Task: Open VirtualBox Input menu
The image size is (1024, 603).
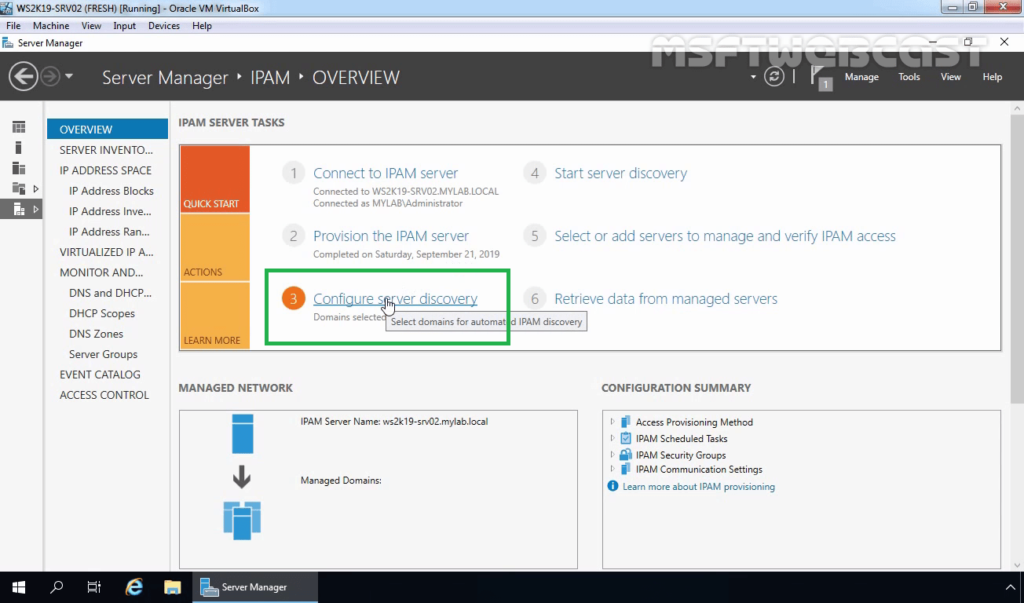Action: coord(124,25)
